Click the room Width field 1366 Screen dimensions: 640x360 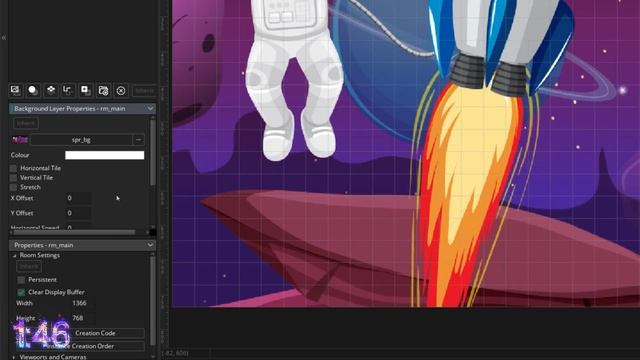[x=82, y=303]
